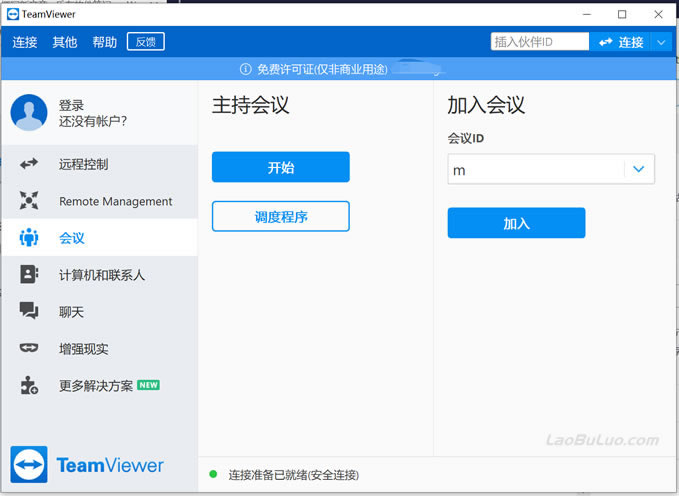Select 会议 in the sidebar

click(x=100, y=237)
